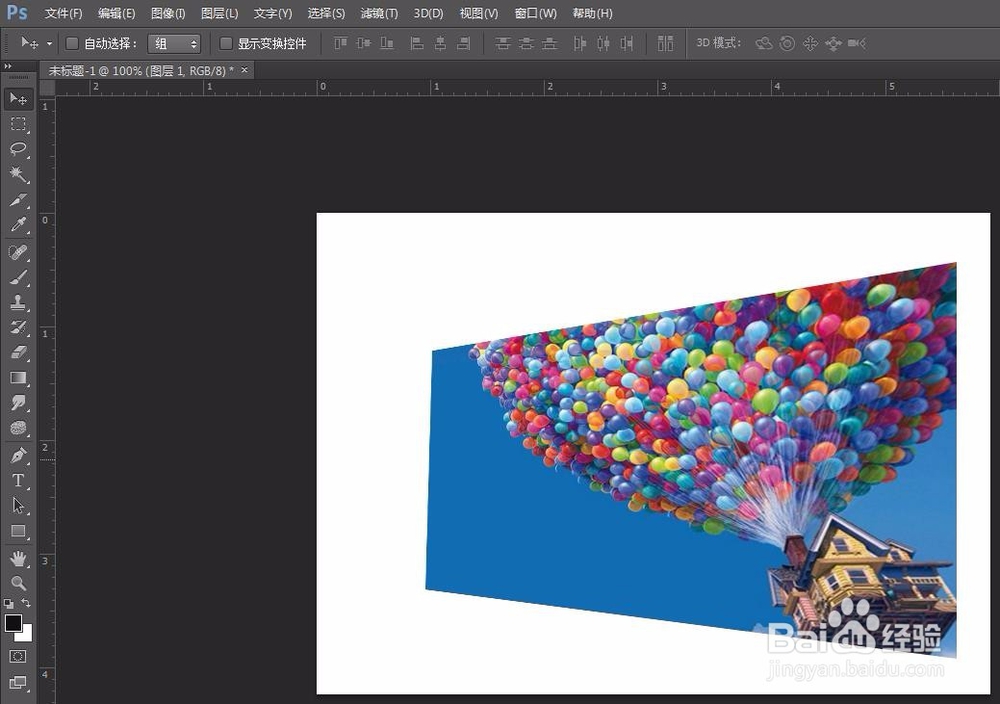The image size is (1000, 704).
Task: Toggle Quick Mask mode
Action: [x=18, y=657]
